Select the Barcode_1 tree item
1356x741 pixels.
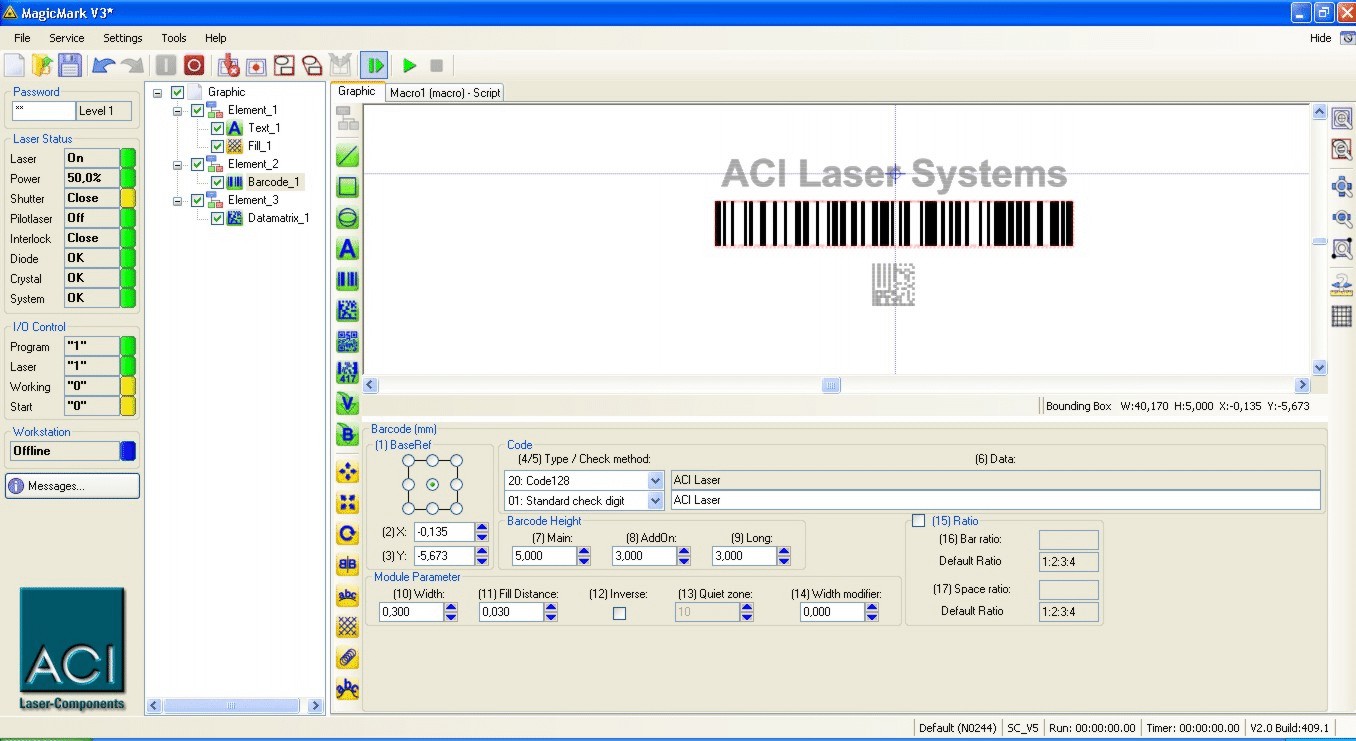point(273,182)
